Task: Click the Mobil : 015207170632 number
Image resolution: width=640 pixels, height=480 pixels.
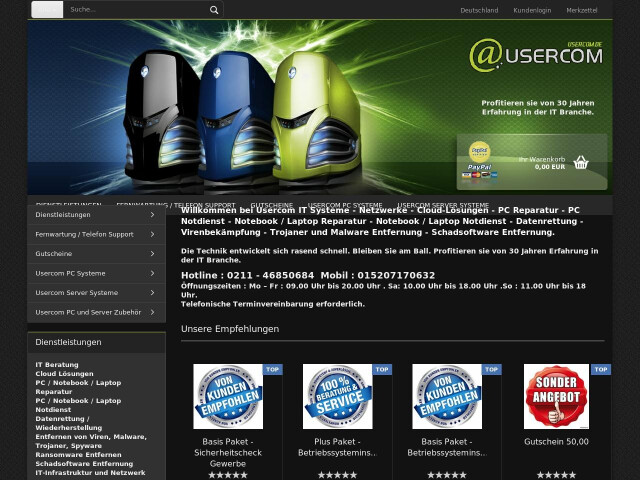Action: [x=378, y=276]
